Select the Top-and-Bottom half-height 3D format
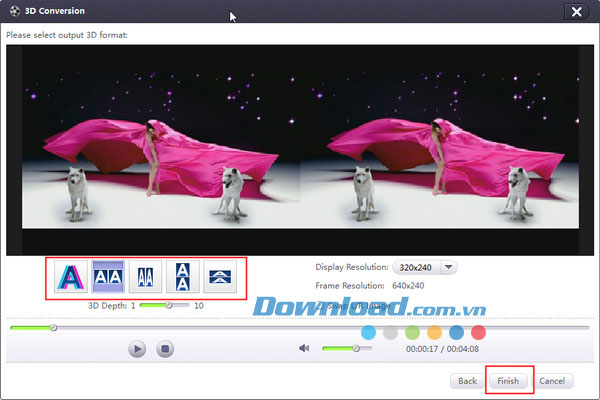This screenshot has width=600, height=400. 220,276
